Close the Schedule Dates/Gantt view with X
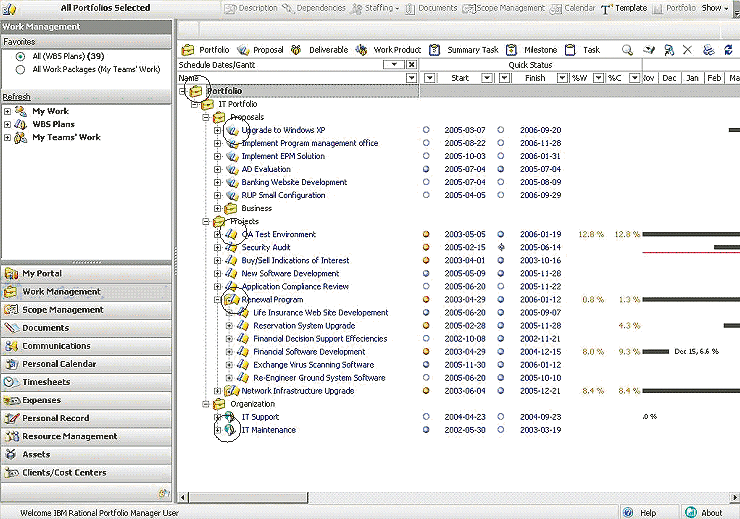The height and width of the screenshot is (519, 740). 412,65
